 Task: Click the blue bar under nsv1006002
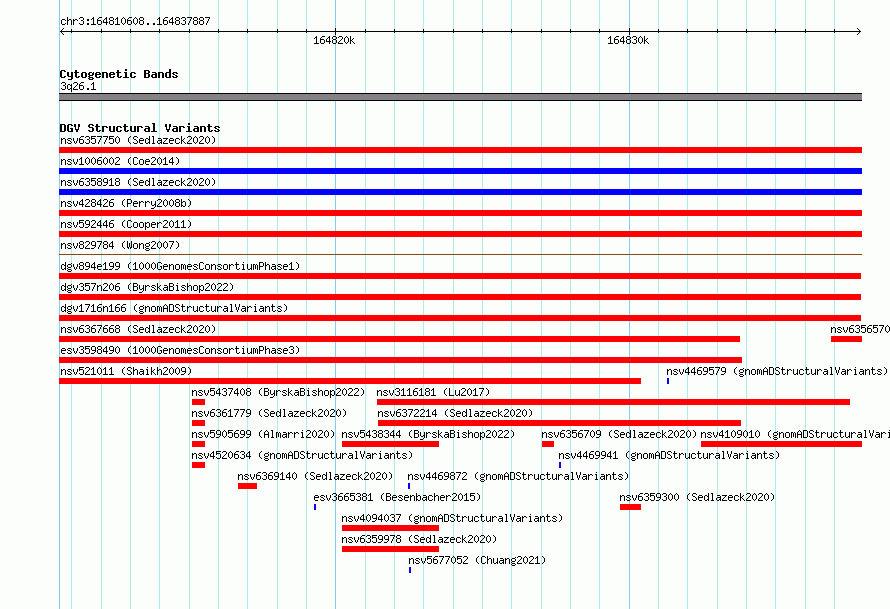460,171
